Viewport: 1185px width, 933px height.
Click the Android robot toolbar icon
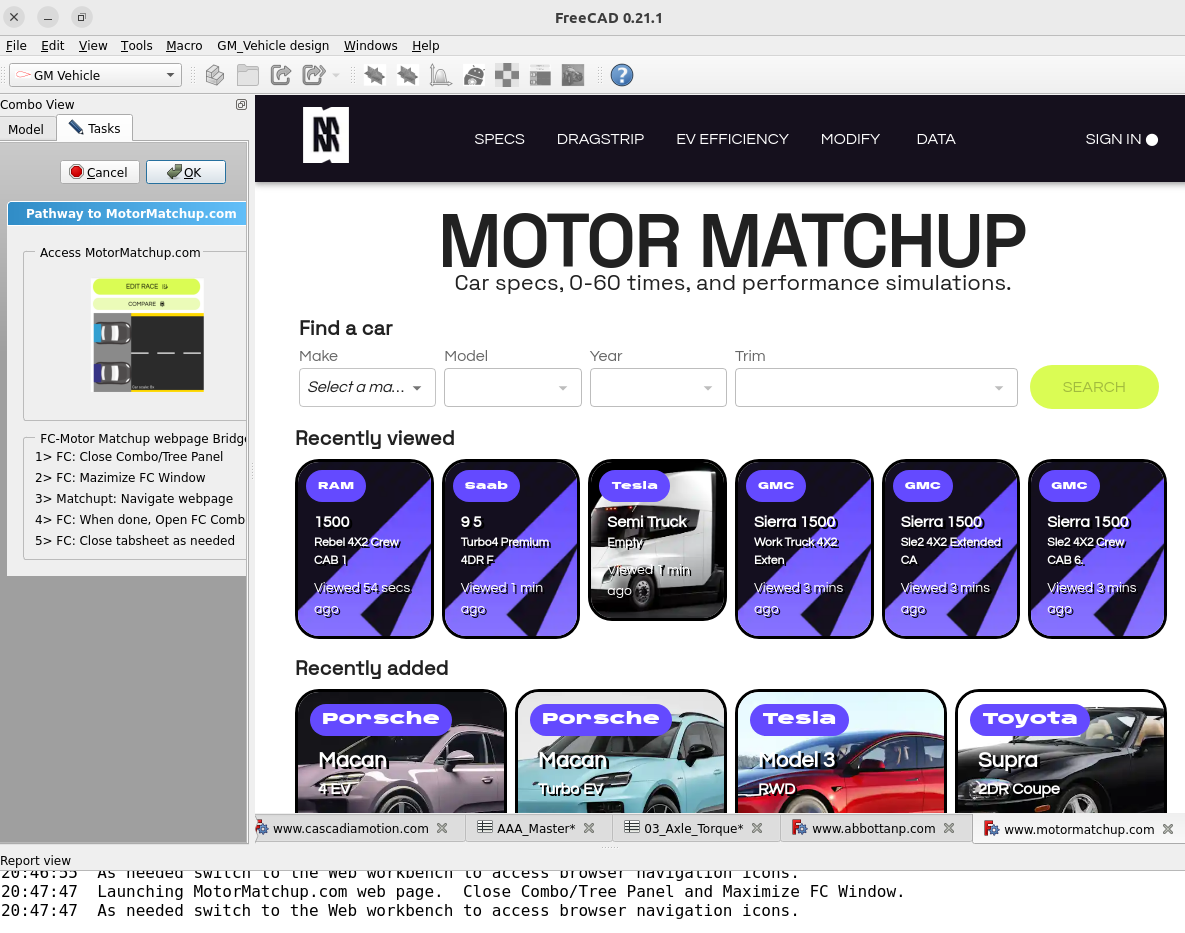pos(474,75)
